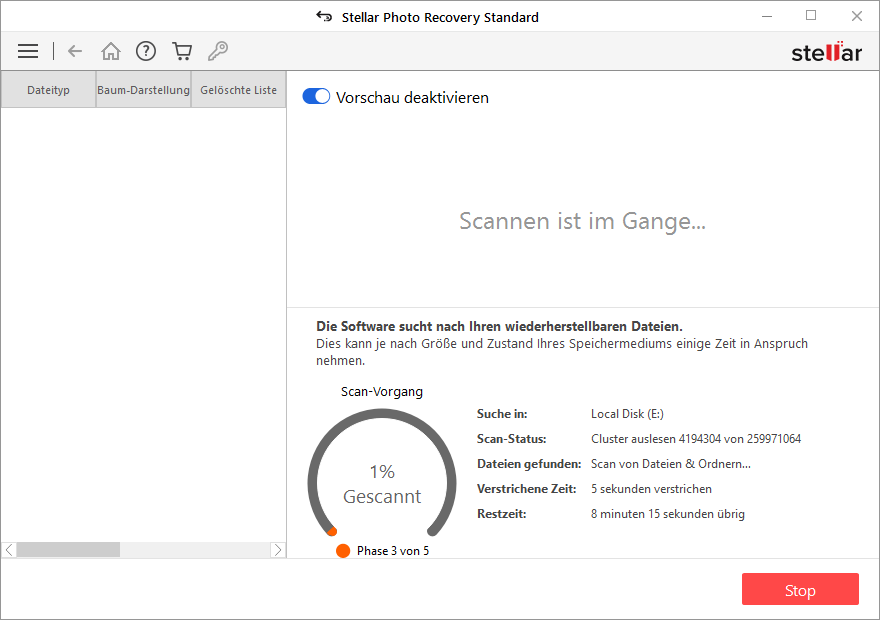Screen dimensions: 880x620
Task: Click the app icon in title bar
Action: tap(324, 16)
